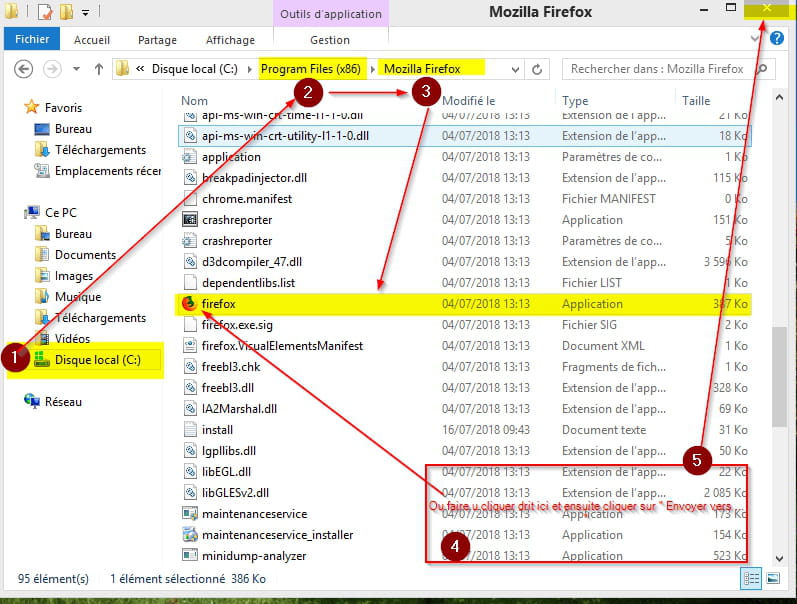Select the d3dcompiler_47.dll file icon

pos(190,262)
